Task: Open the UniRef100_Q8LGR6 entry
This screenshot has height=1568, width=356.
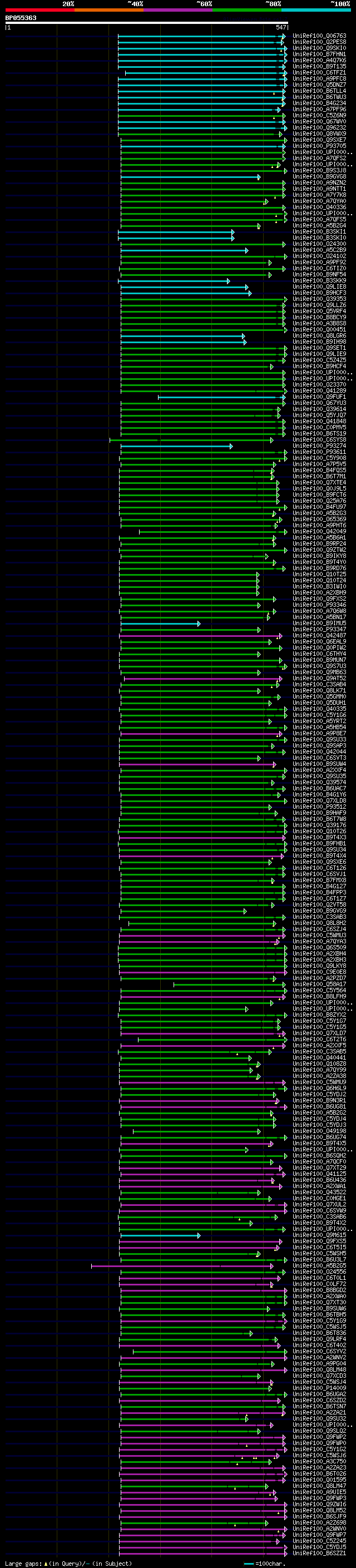Action: point(319,335)
